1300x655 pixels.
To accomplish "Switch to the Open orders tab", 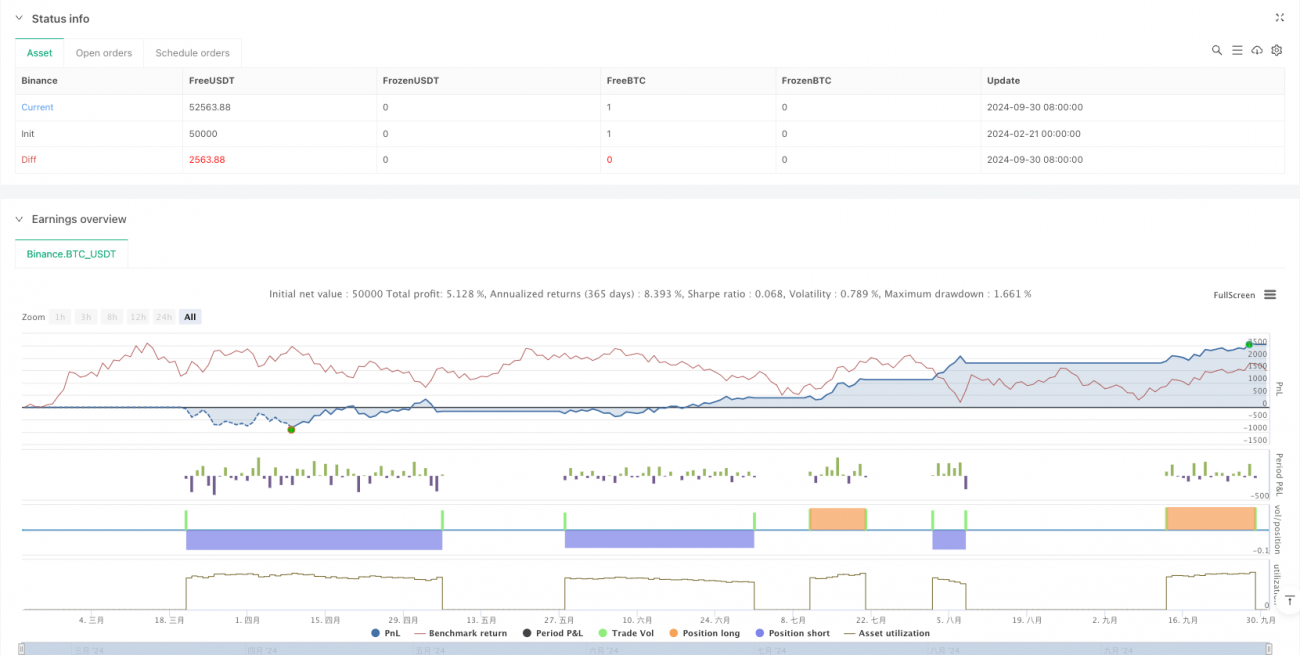I will pos(105,53).
